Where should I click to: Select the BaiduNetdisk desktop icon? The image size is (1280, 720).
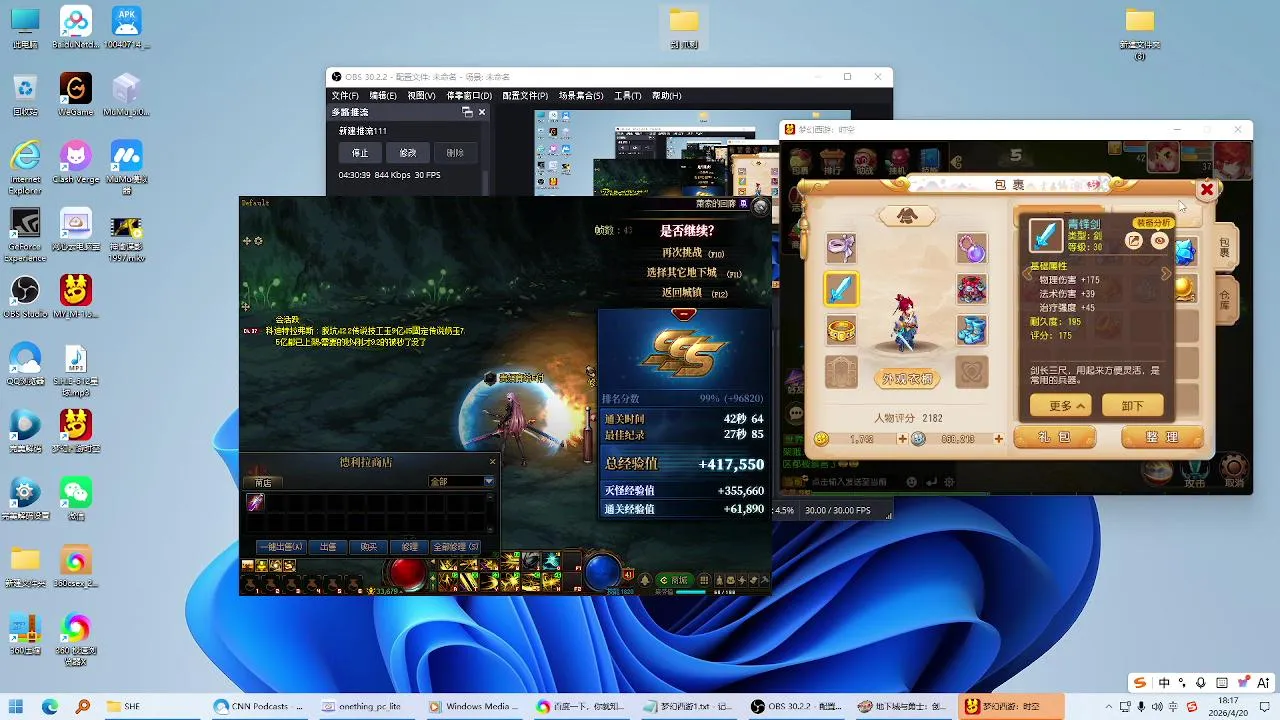76,27
